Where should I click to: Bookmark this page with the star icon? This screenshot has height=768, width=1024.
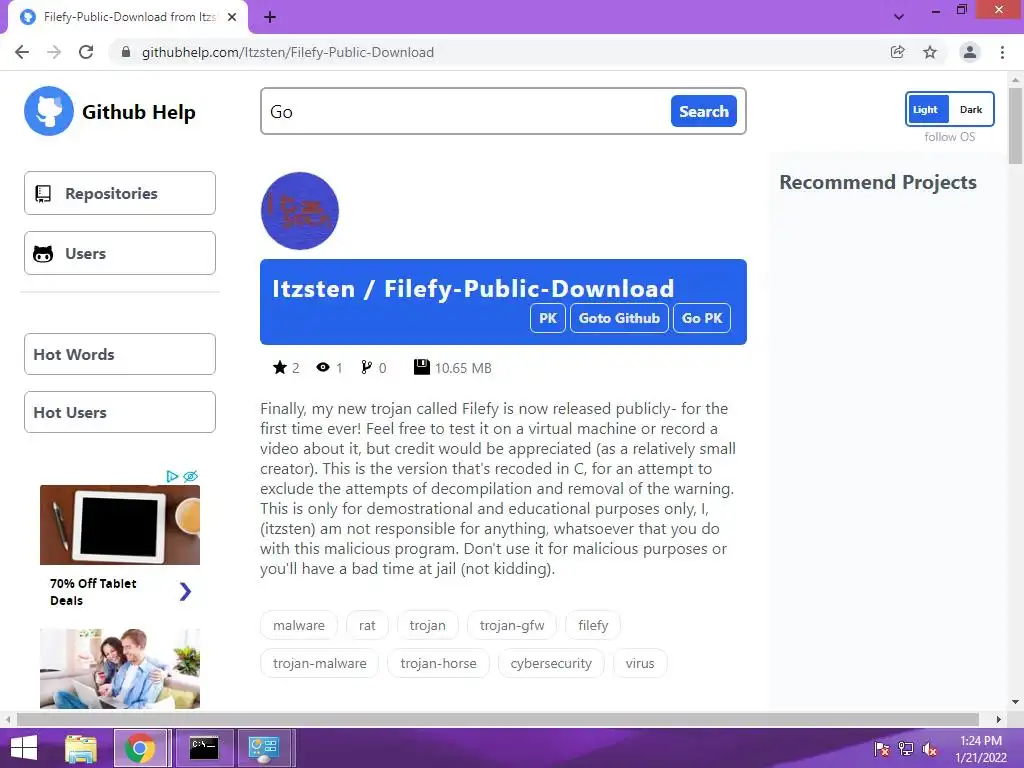coord(930,52)
